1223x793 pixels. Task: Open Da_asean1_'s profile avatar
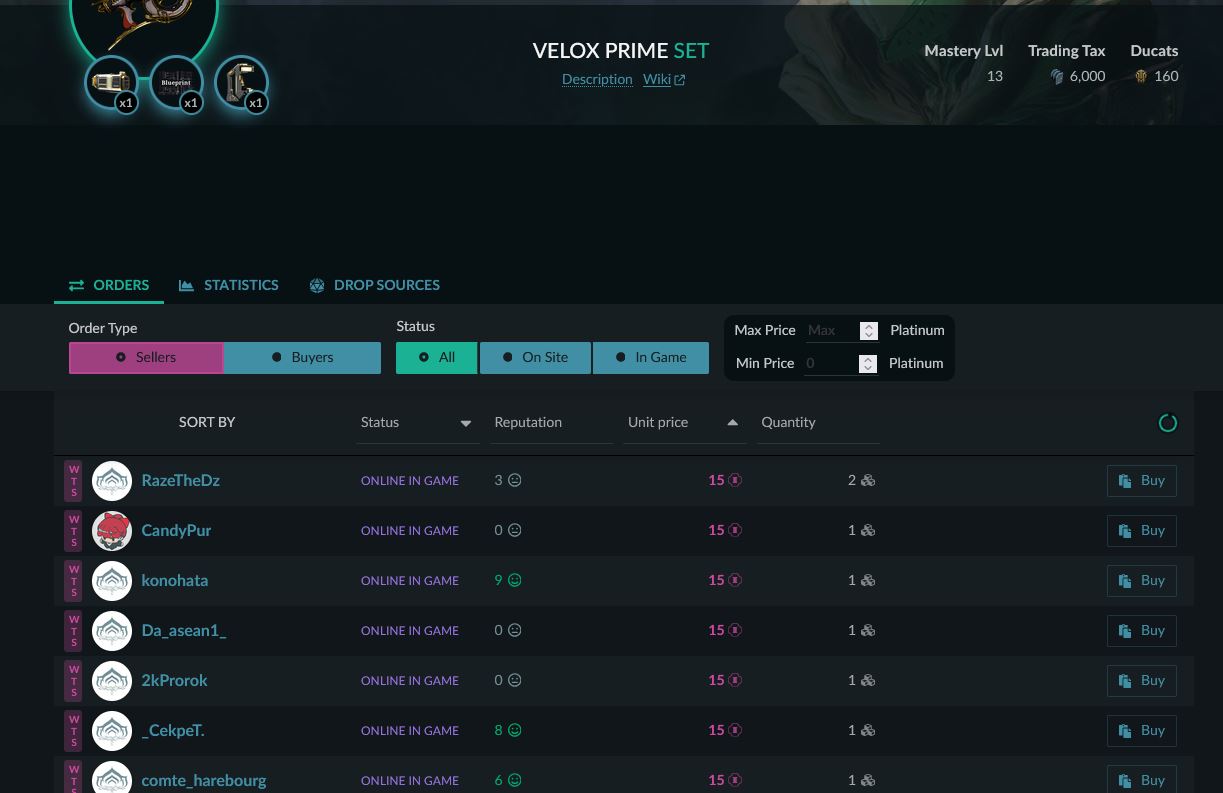tap(112, 631)
